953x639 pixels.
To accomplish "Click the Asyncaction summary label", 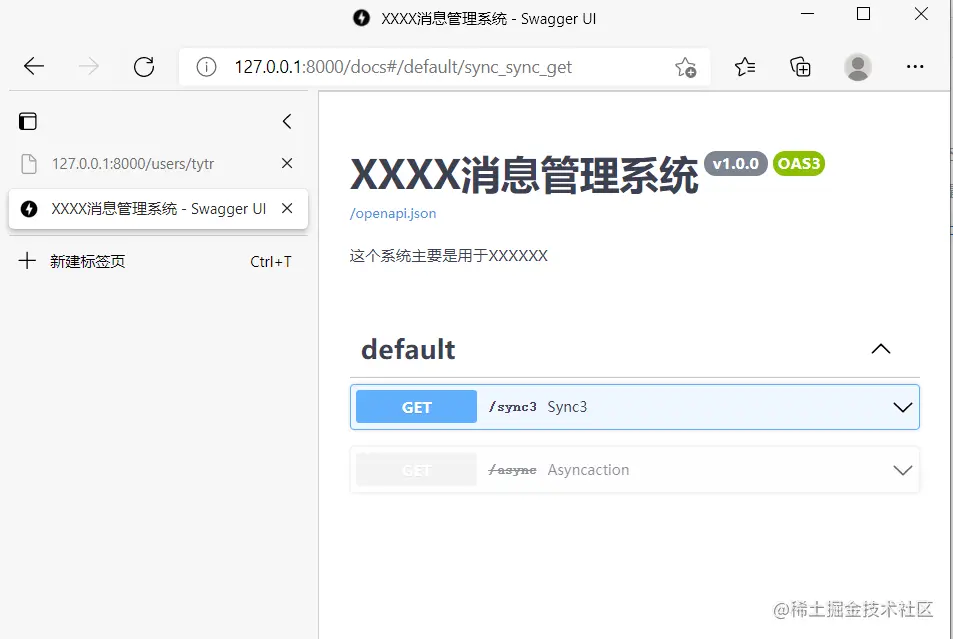I will pyautogui.click(x=588, y=470).
